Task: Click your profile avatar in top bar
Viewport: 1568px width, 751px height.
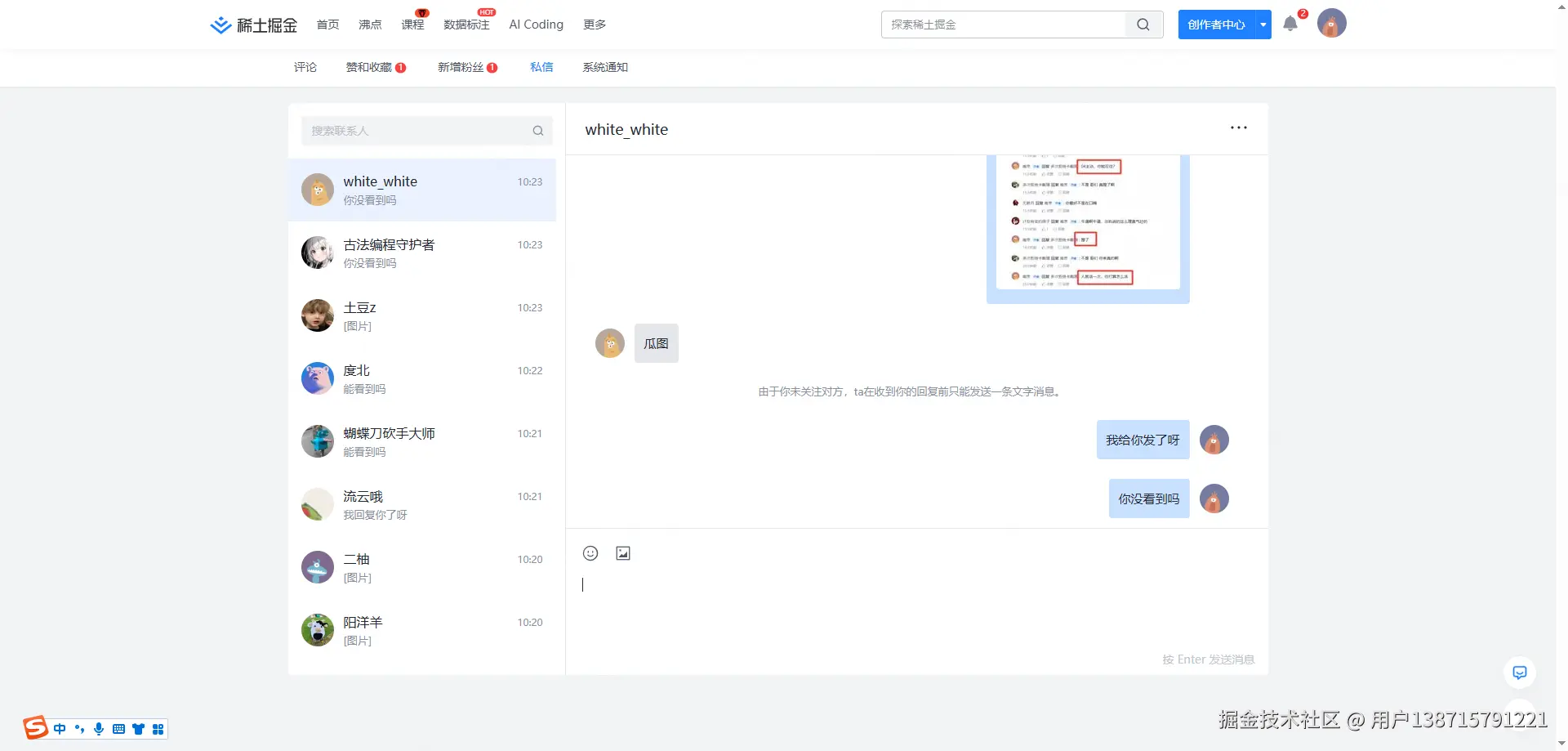Action: pos(1331,23)
